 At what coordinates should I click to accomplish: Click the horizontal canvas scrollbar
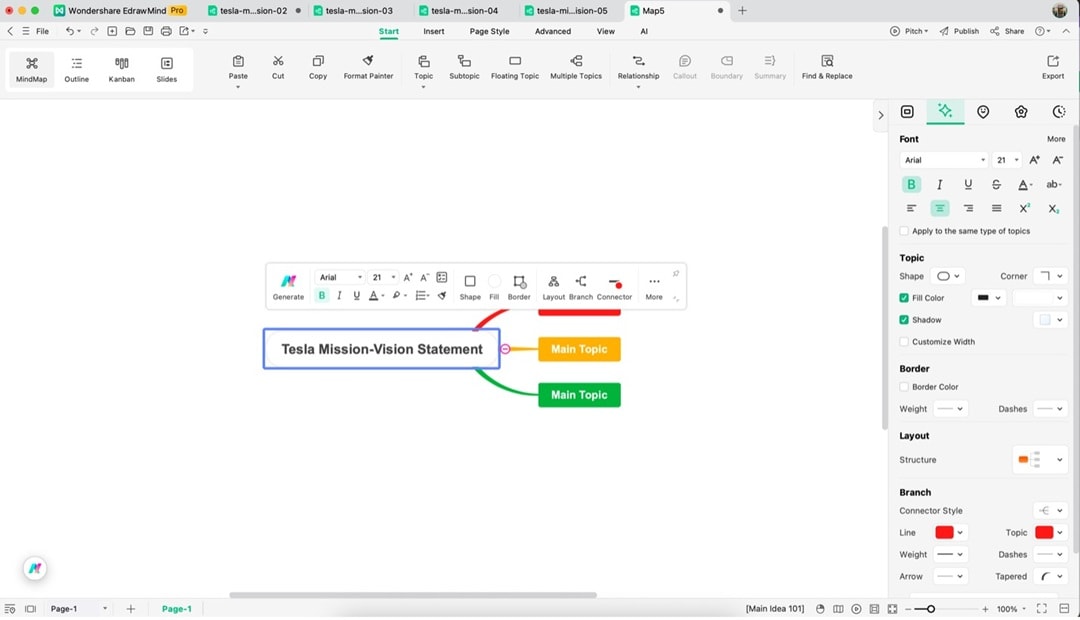tap(413, 595)
